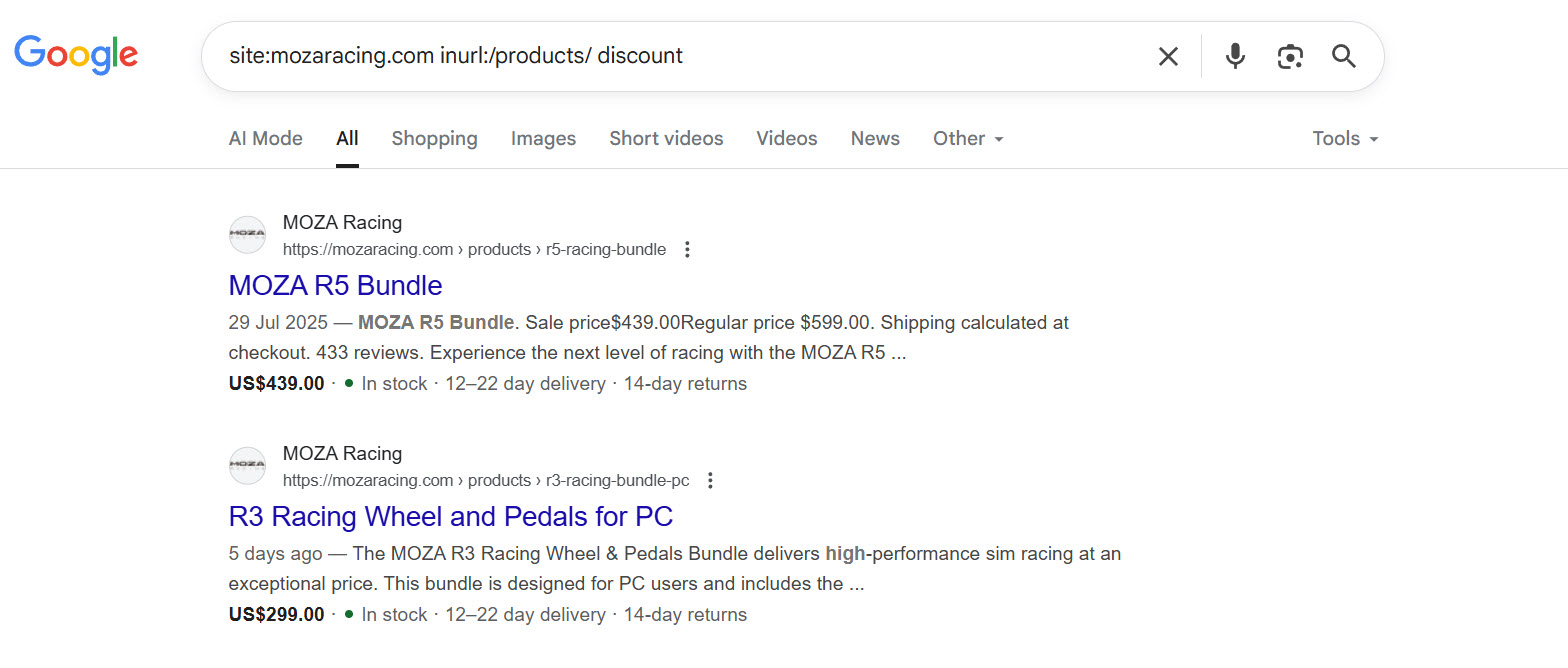The image size is (1568, 668).
Task: Click the MOZA favicon on the R3 result
Action: tap(247, 465)
